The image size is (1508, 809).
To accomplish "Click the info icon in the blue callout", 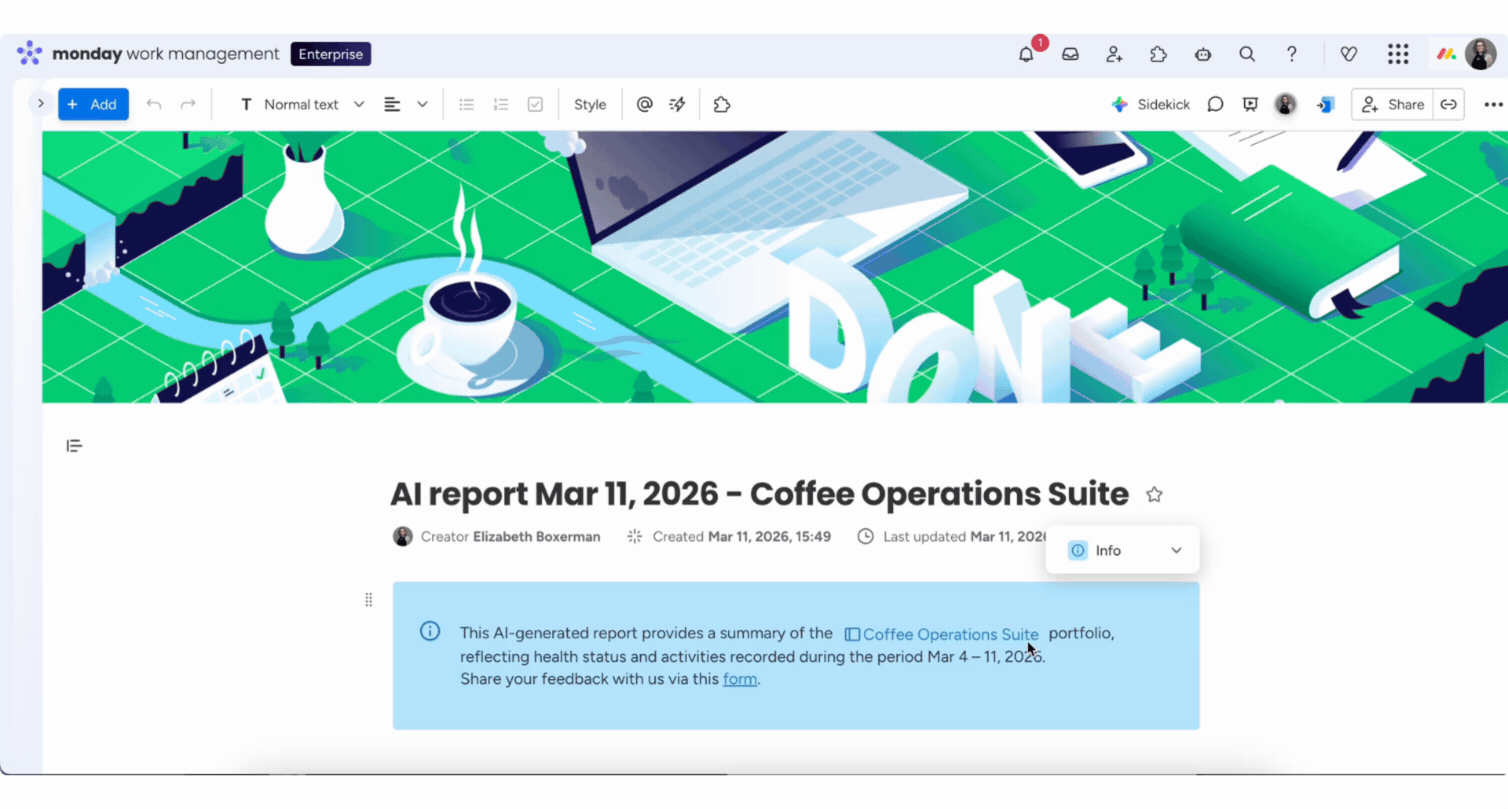I will (x=430, y=631).
